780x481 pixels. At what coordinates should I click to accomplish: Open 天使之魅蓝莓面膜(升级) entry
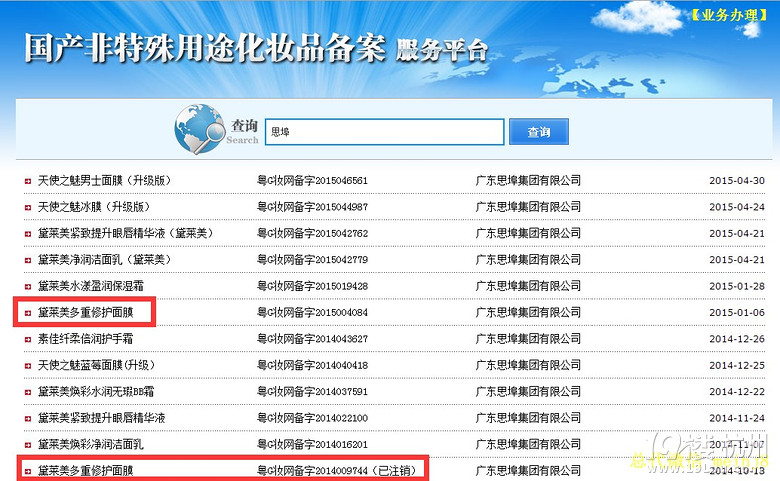97,365
